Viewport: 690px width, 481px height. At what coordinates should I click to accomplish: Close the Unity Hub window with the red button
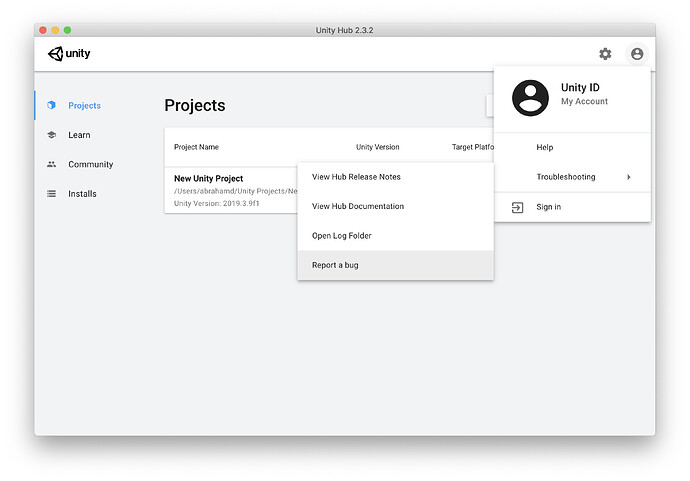[43, 30]
